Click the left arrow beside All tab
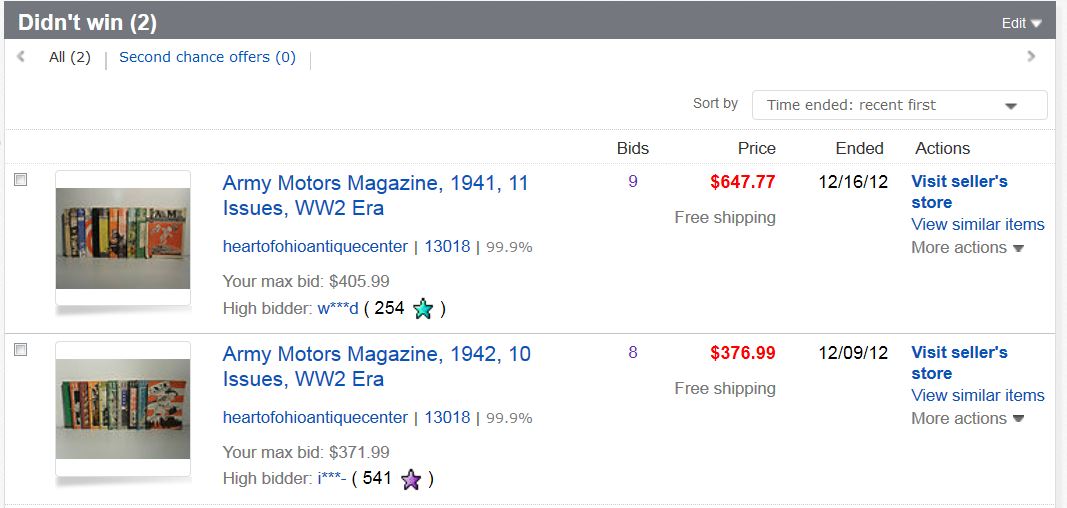This screenshot has width=1067, height=508. pos(21,57)
